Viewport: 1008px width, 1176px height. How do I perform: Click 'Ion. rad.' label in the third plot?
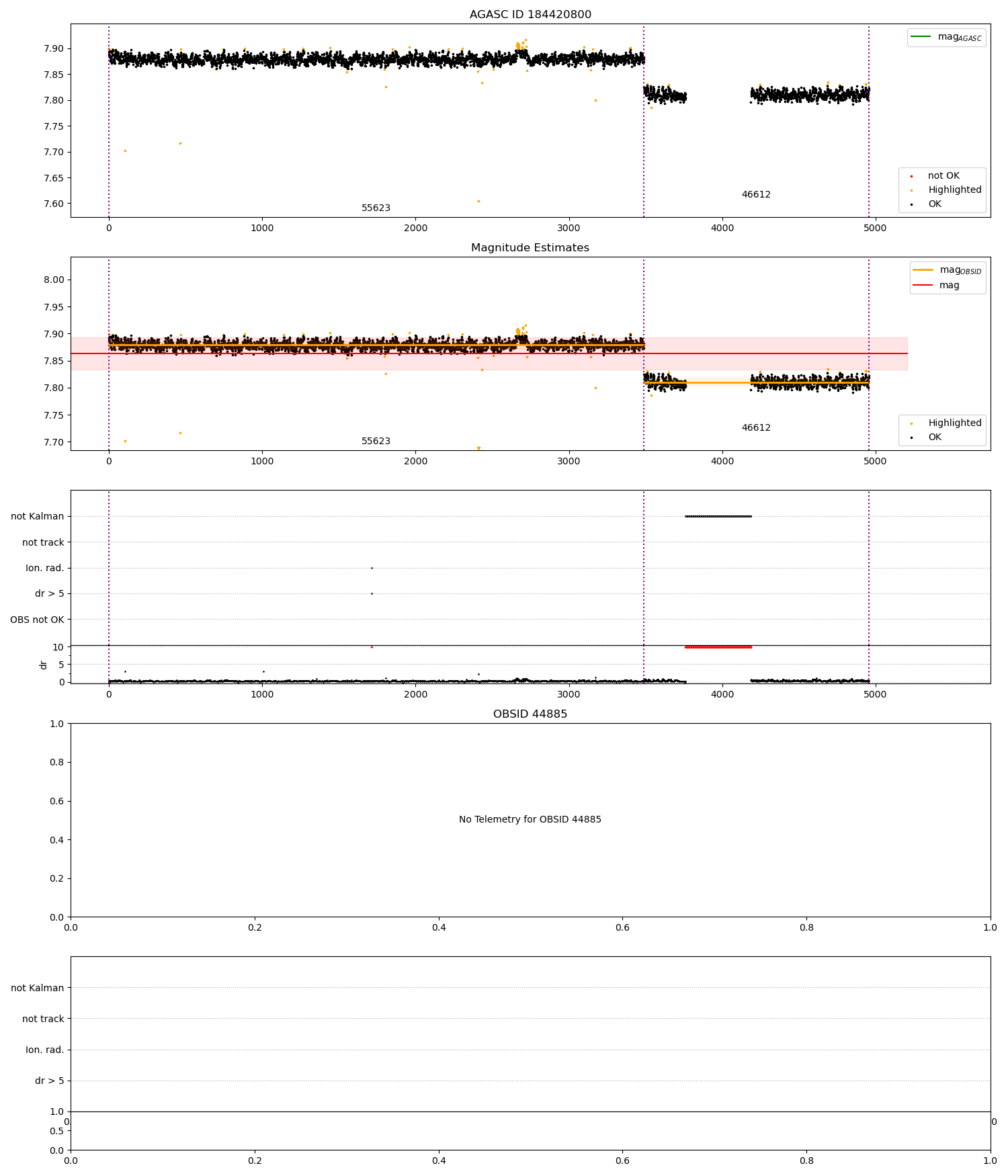45,569
